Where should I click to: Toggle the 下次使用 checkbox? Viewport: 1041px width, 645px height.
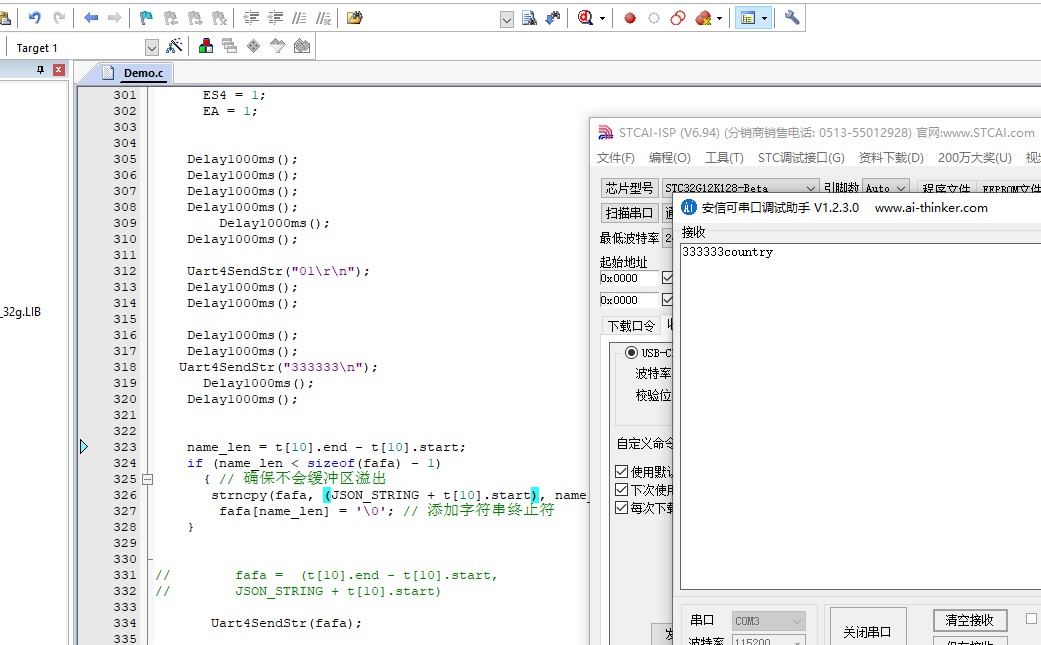coord(621,490)
